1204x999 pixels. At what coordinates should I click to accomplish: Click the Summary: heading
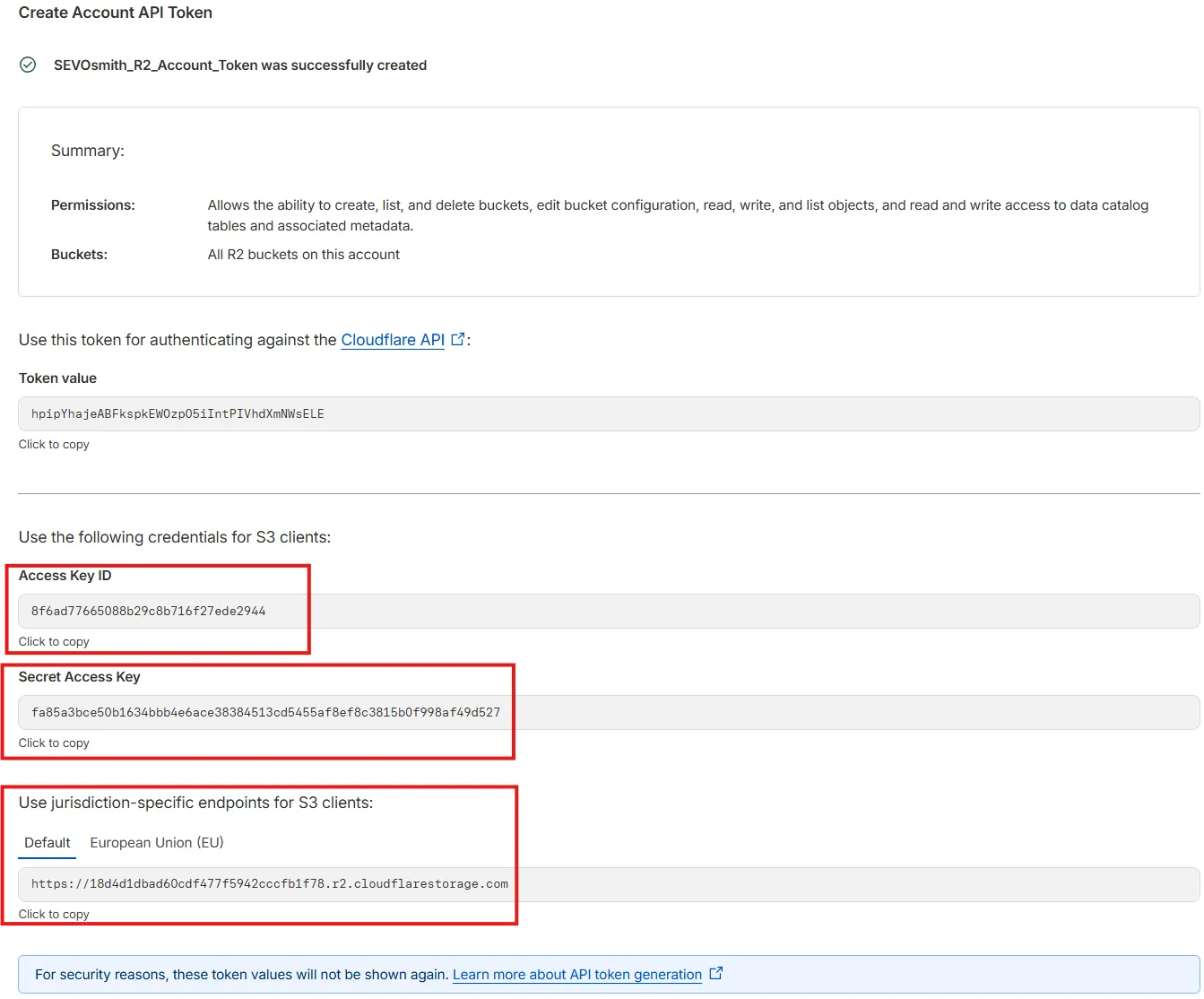tap(88, 151)
